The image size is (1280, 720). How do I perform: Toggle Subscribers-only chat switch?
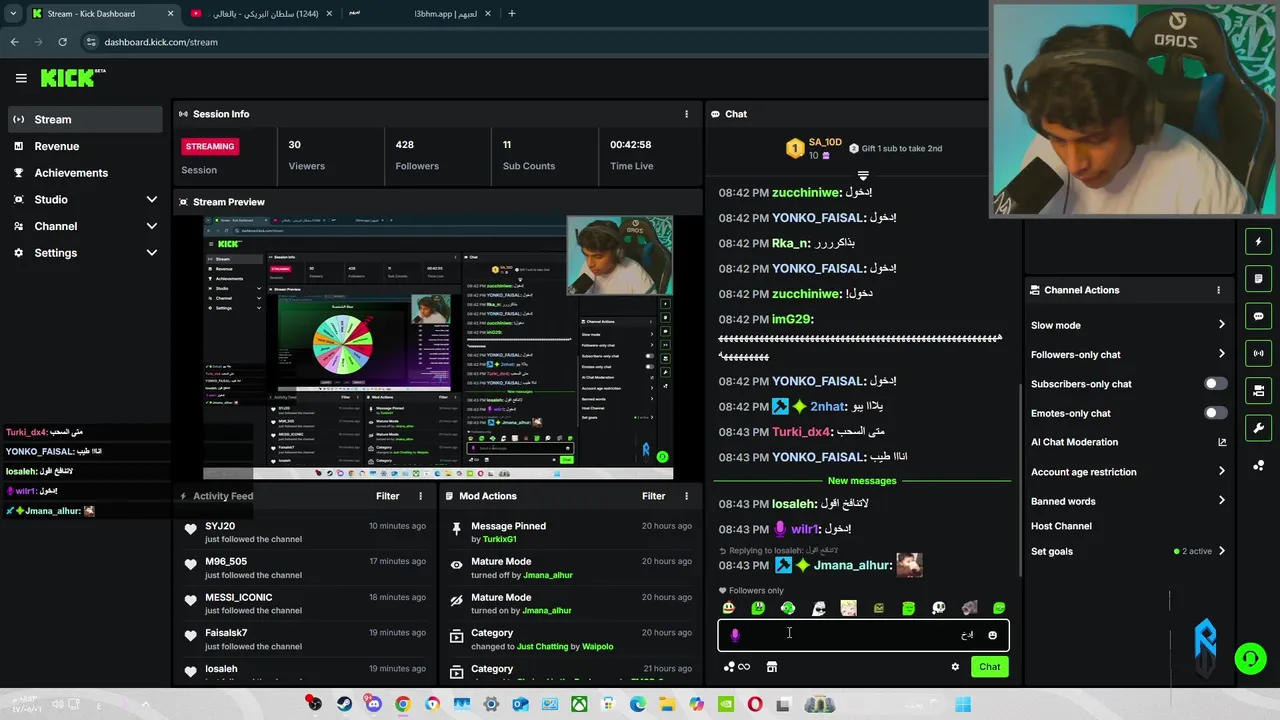(x=1215, y=384)
